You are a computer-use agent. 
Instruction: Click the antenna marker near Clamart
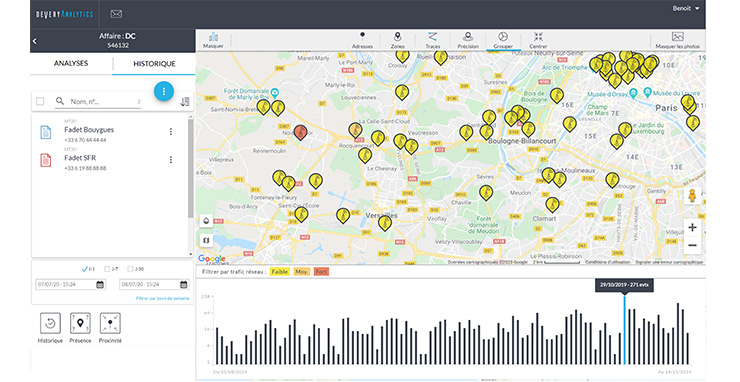552,204
